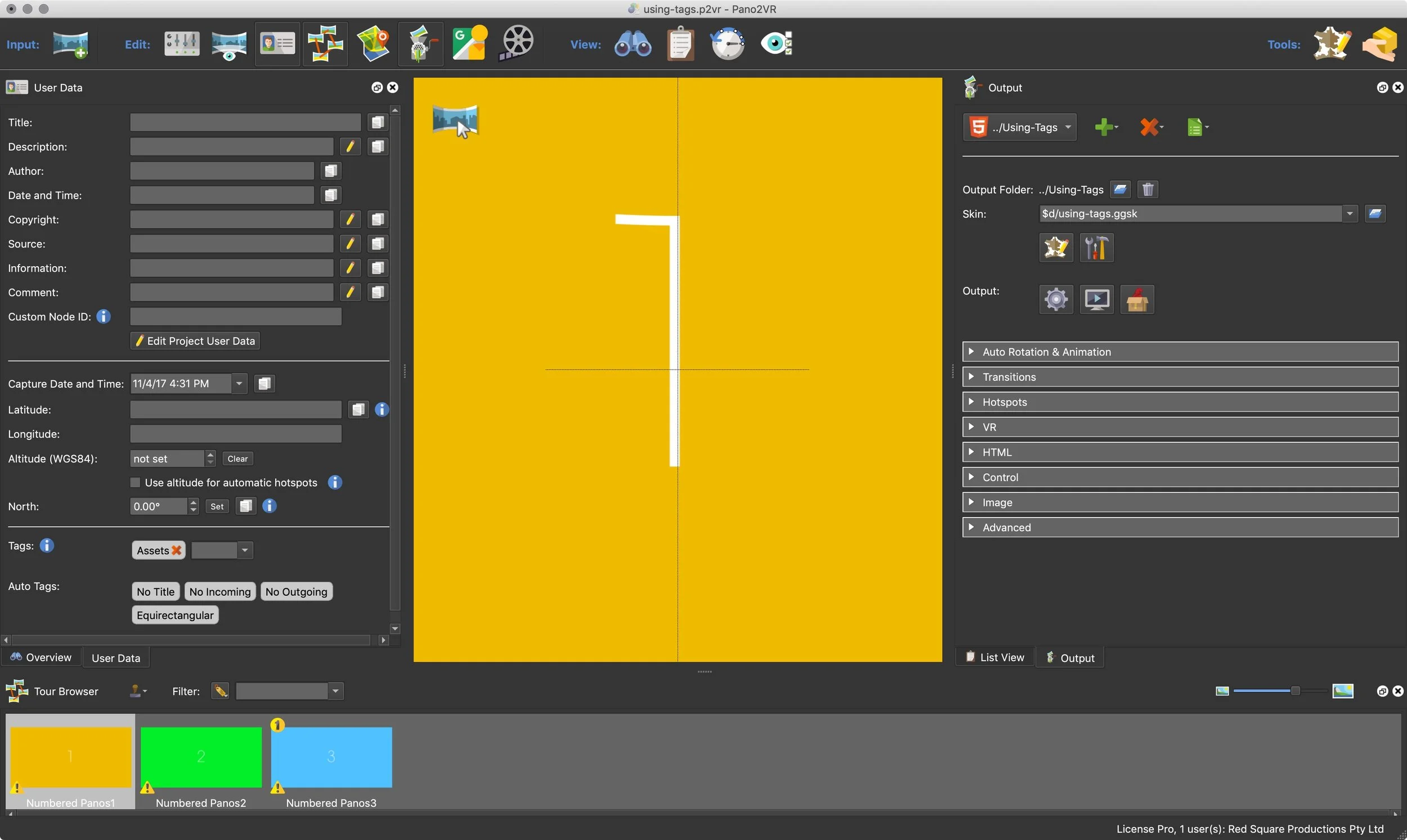Open the viewer settings eye icon
The image size is (1407, 840).
click(776, 43)
